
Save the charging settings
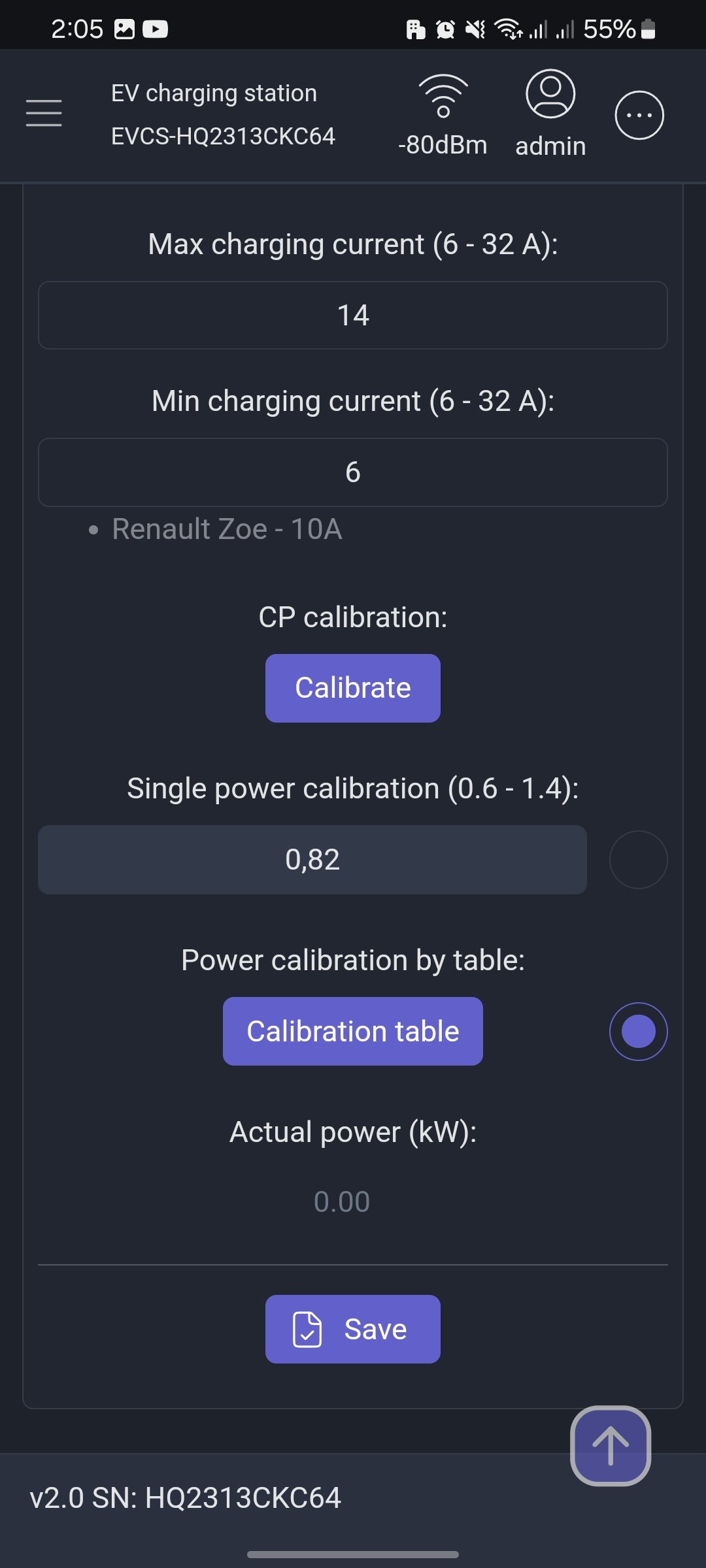pyautogui.click(x=353, y=1330)
